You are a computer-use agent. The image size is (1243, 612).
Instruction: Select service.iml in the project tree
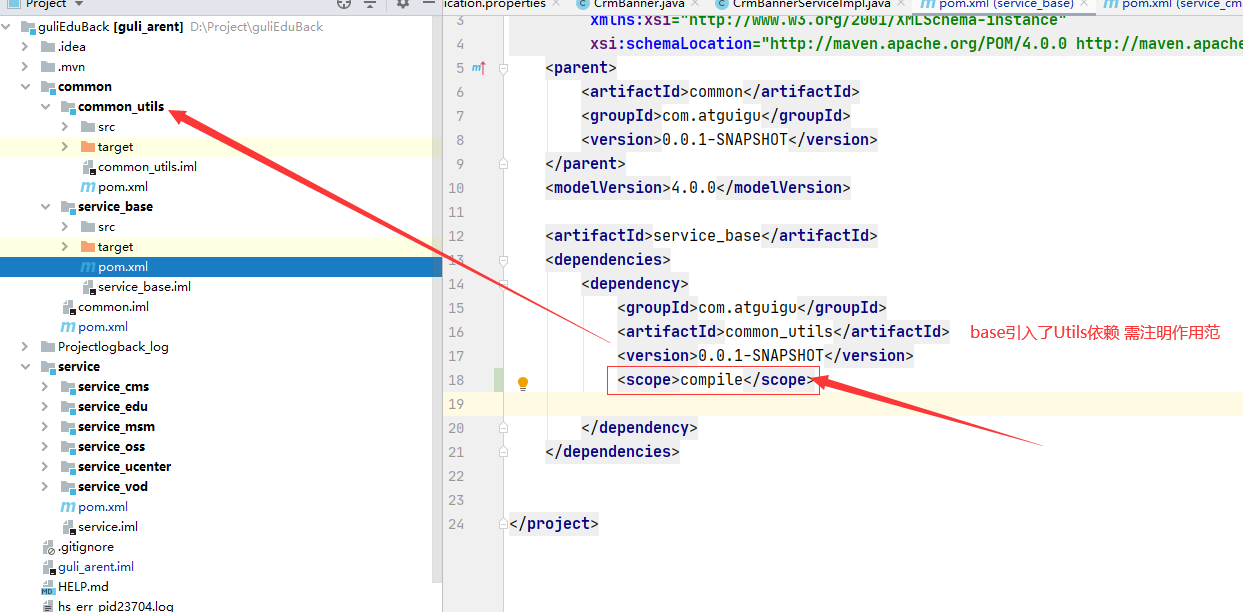[108, 527]
